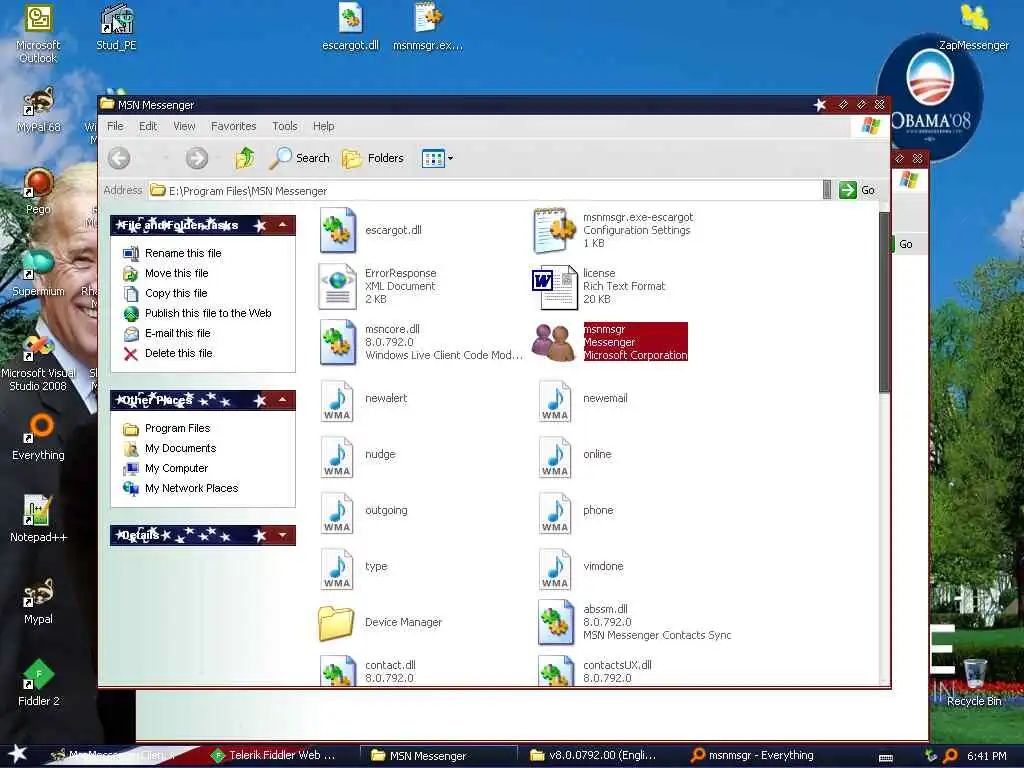Viewport: 1024px width, 768px height.
Task: Select the Fiddler 2 desktop shortcut
Action: (38, 683)
